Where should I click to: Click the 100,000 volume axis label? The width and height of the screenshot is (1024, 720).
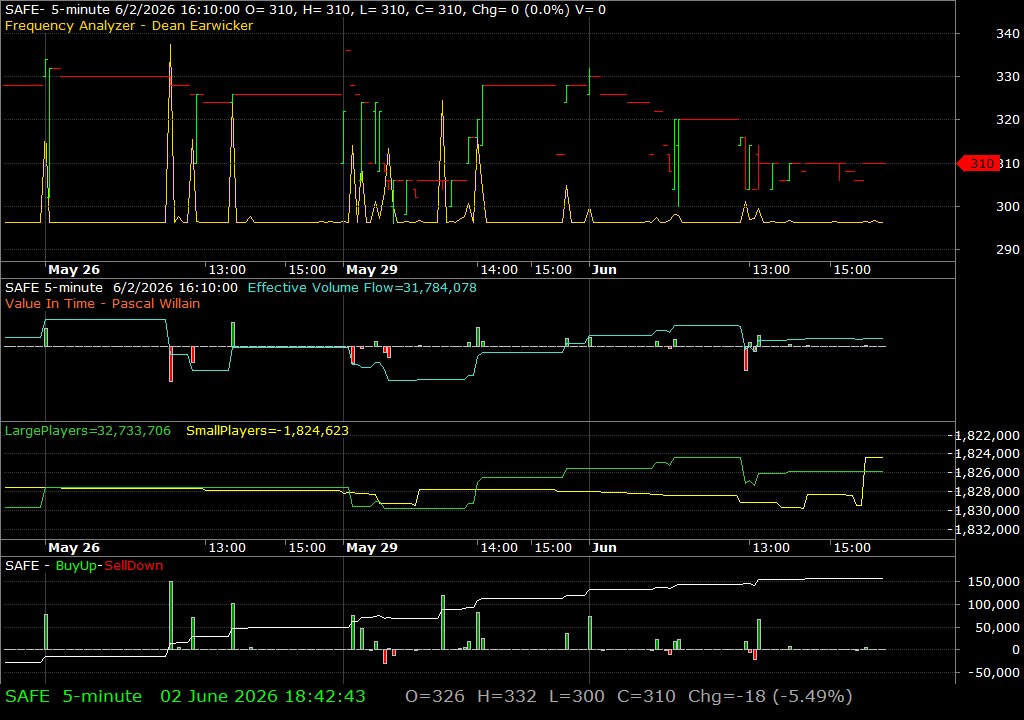pos(993,604)
